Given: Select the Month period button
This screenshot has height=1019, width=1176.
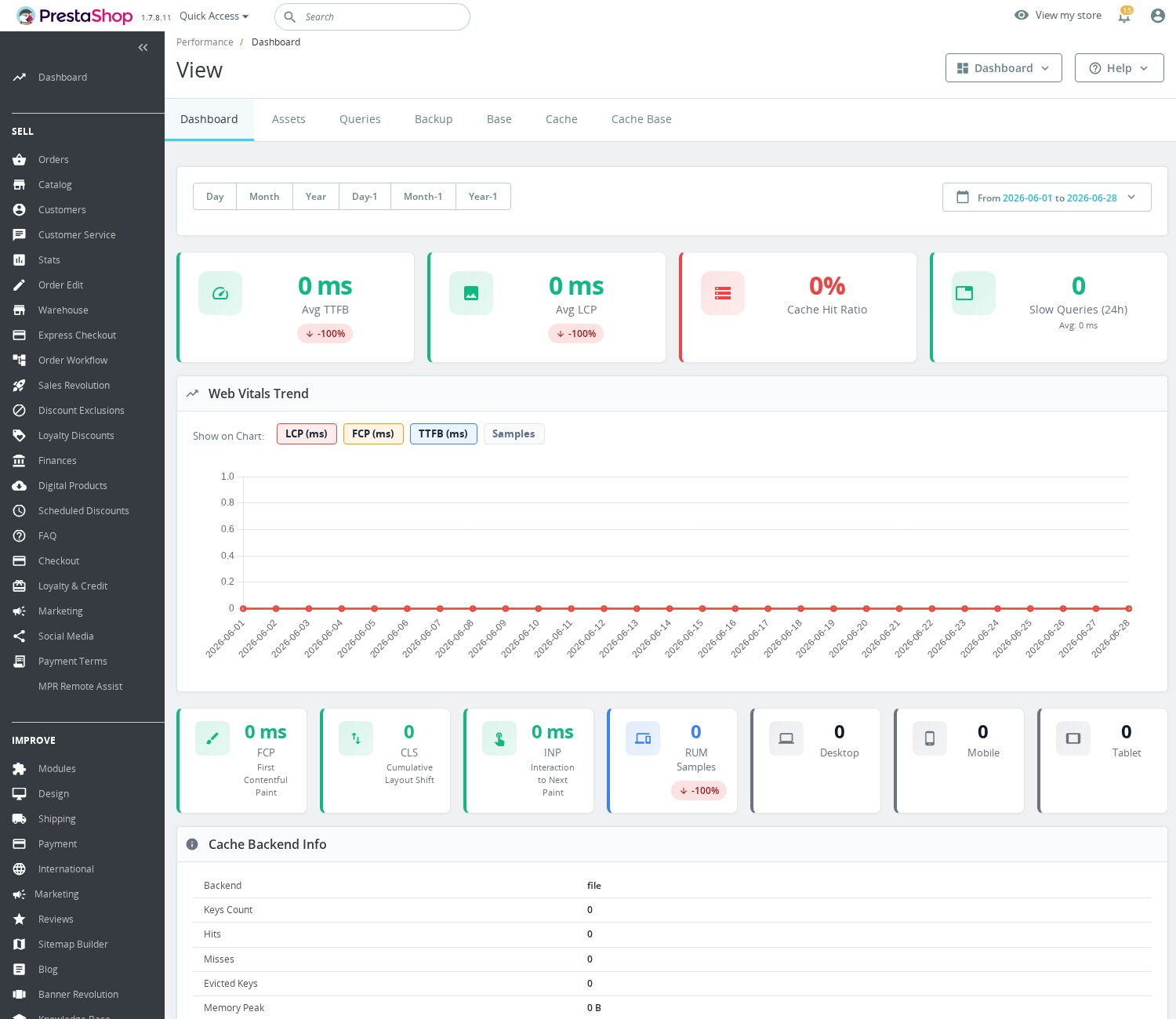Looking at the screenshot, I should [264, 197].
